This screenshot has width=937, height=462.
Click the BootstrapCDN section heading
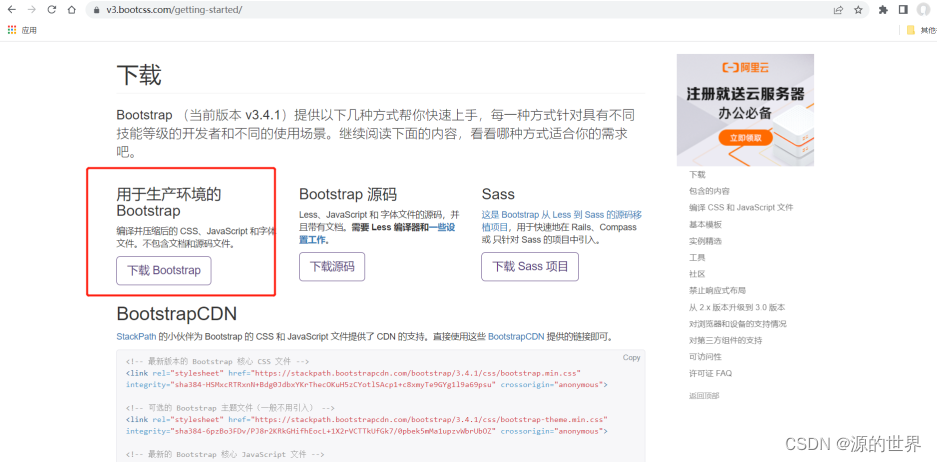point(177,314)
